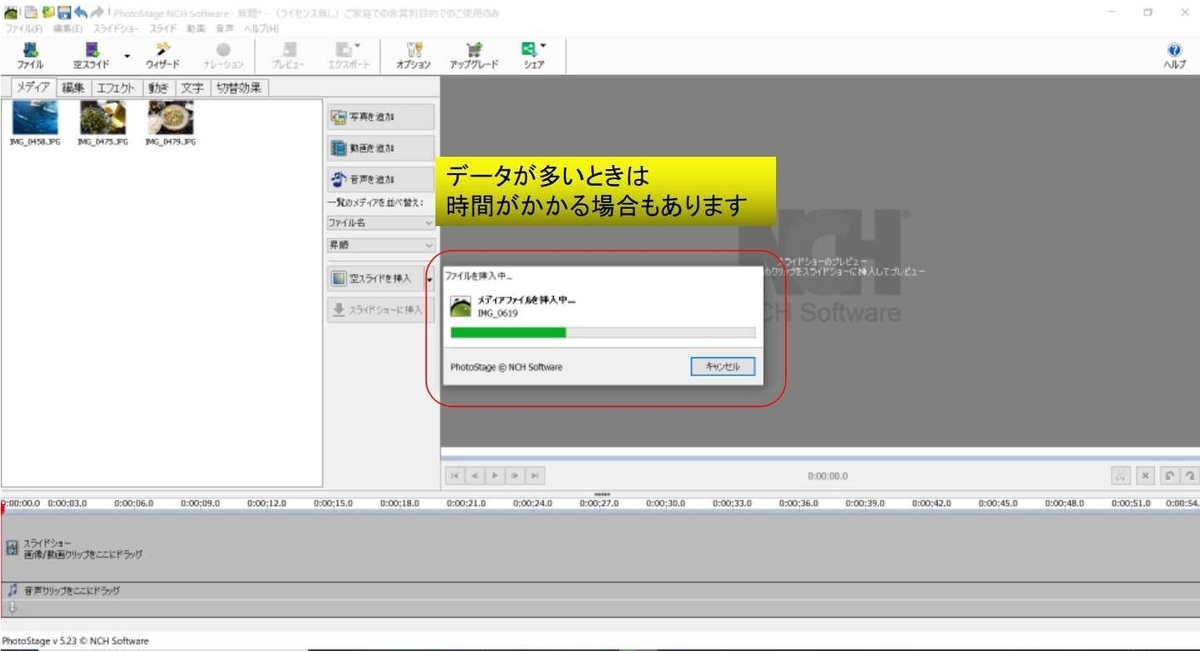This screenshot has width=1200, height=651.
Task: Open the スライドショー menu
Action: coord(117,29)
